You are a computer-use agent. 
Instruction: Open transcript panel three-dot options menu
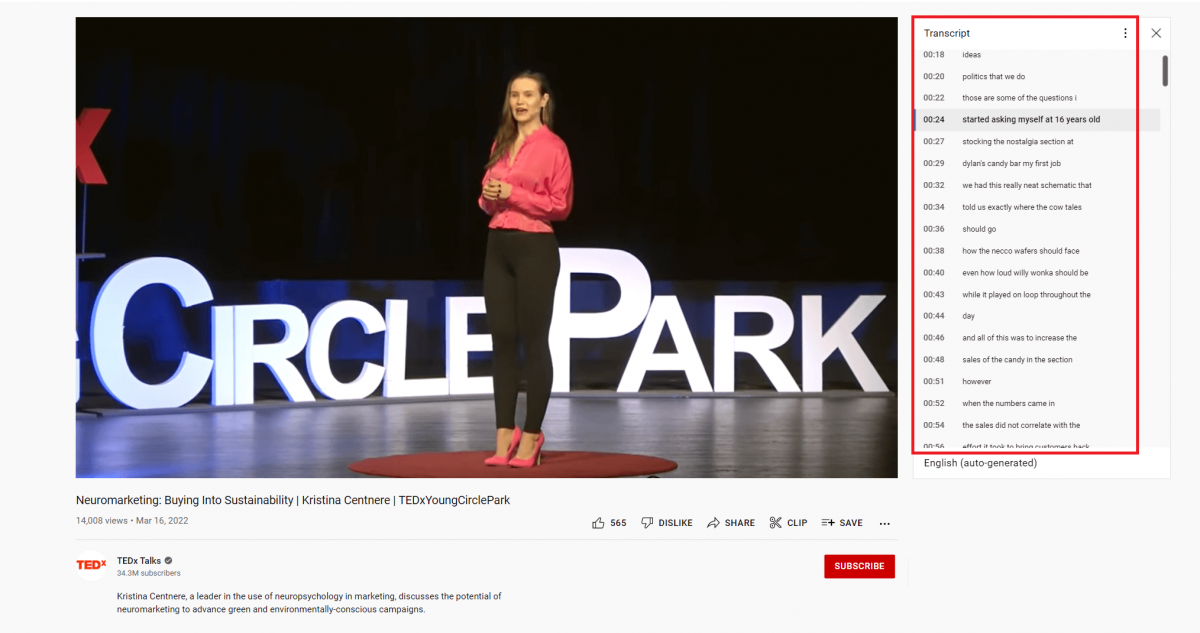tap(1125, 33)
